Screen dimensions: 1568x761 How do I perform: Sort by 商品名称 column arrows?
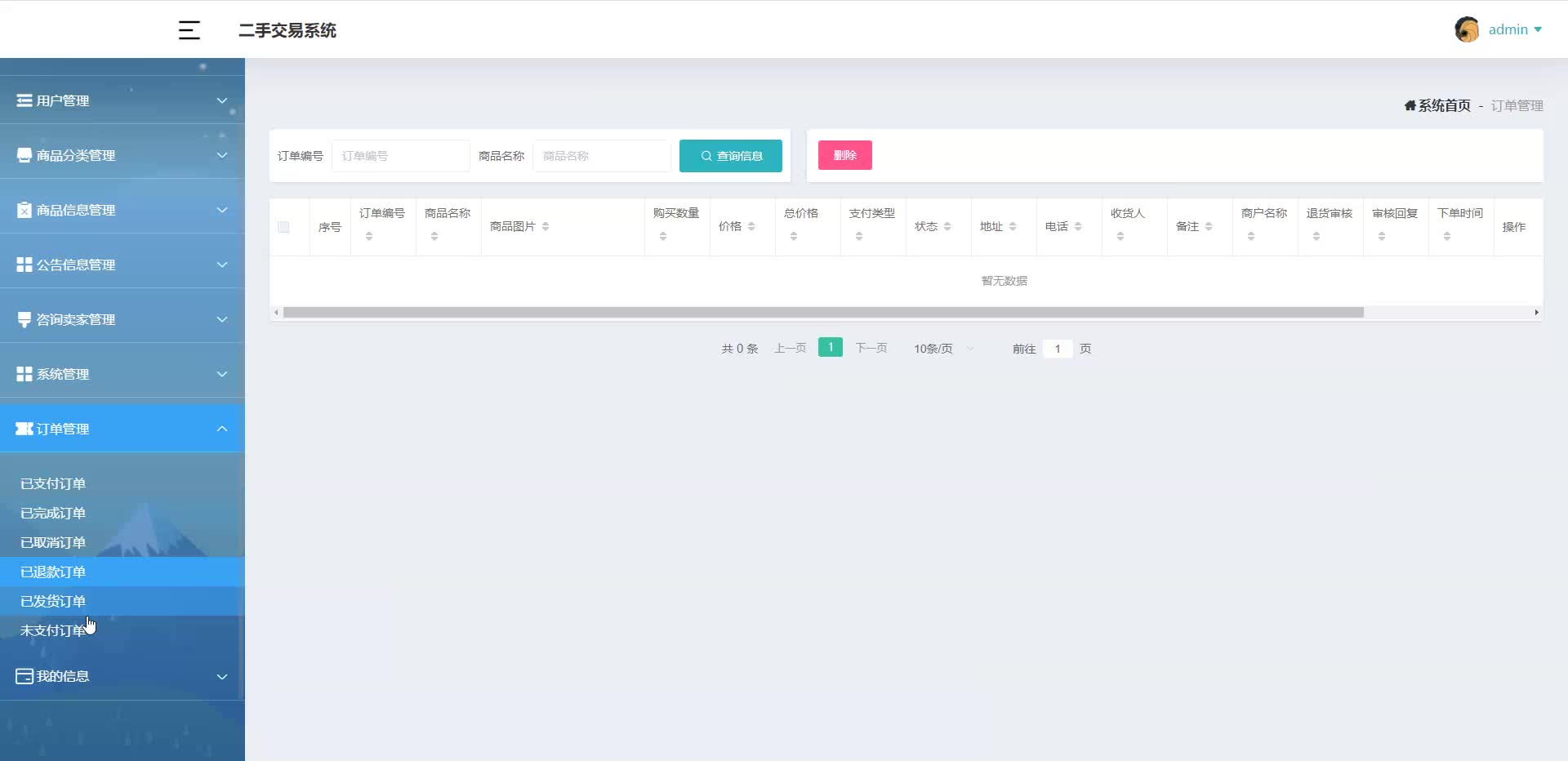[x=434, y=236]
